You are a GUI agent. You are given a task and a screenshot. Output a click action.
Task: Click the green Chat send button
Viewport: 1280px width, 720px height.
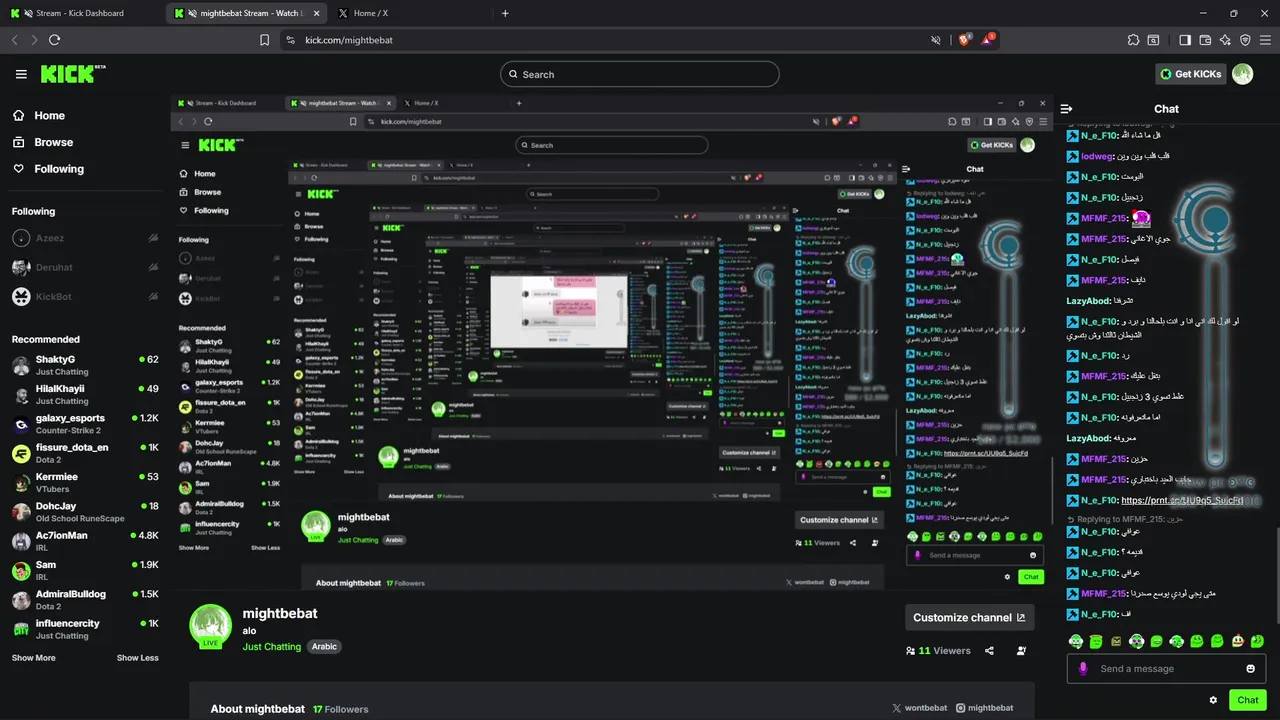pyautogui.click(x=1248, y=700)
